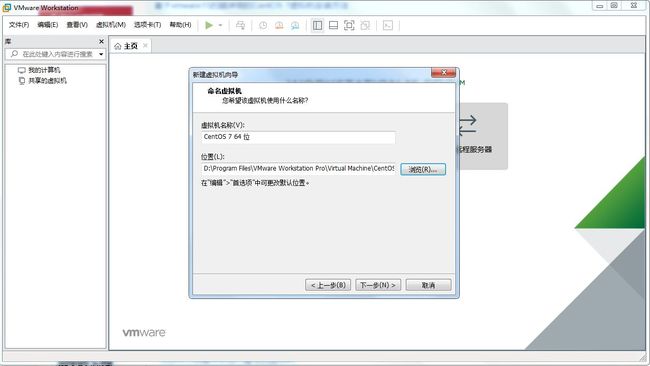Open the 文件(F) menu
650x366 pixels.
(x=19, y=25)
